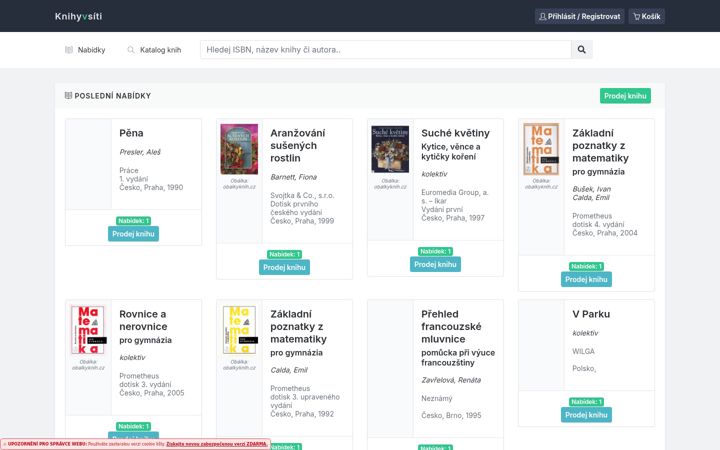The width and height of the screenshot is (720, 450).
Task: Open author Presler, Aleš
Action: point(140,152)
